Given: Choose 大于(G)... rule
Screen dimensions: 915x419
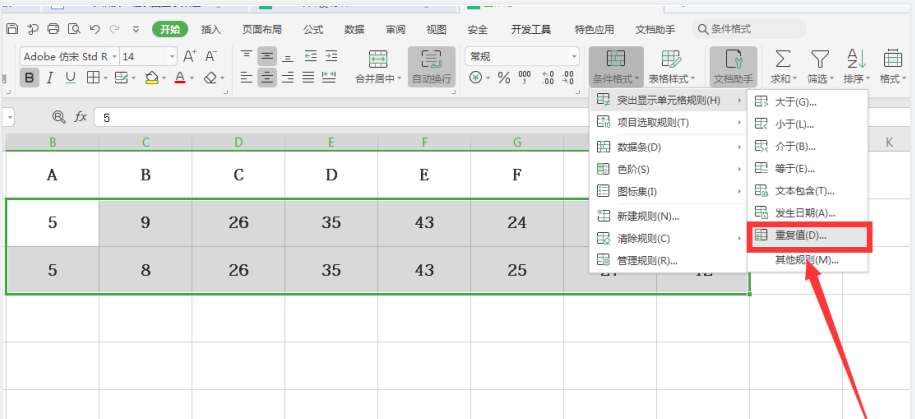Looking at the screenshot, I should tap(808, 102).
